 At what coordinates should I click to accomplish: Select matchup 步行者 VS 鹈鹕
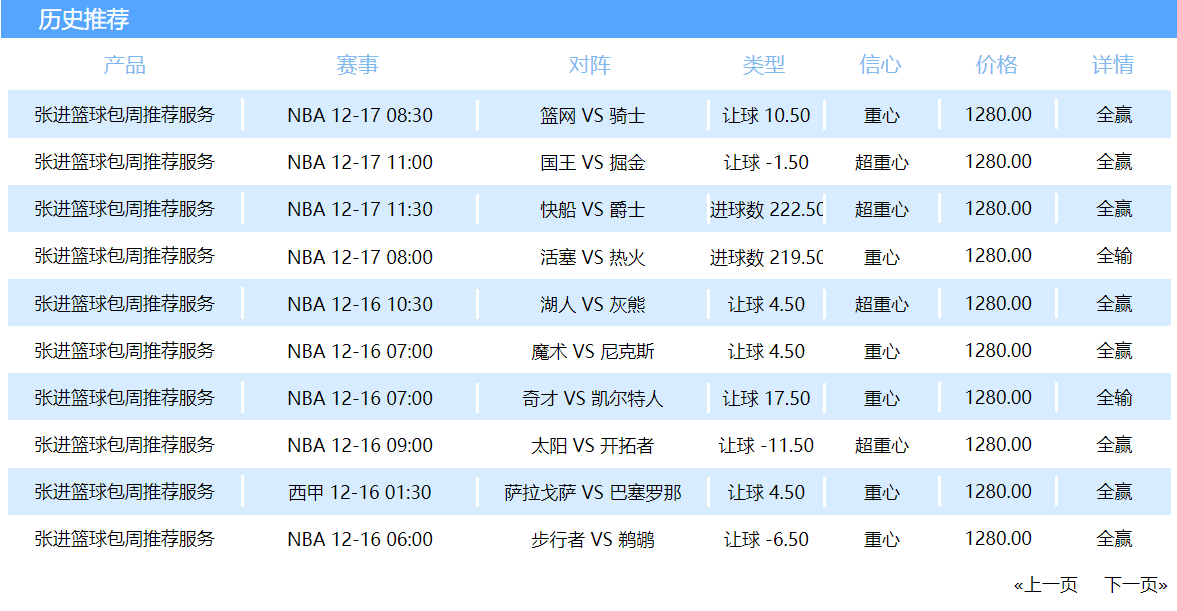tap(593, 540)
